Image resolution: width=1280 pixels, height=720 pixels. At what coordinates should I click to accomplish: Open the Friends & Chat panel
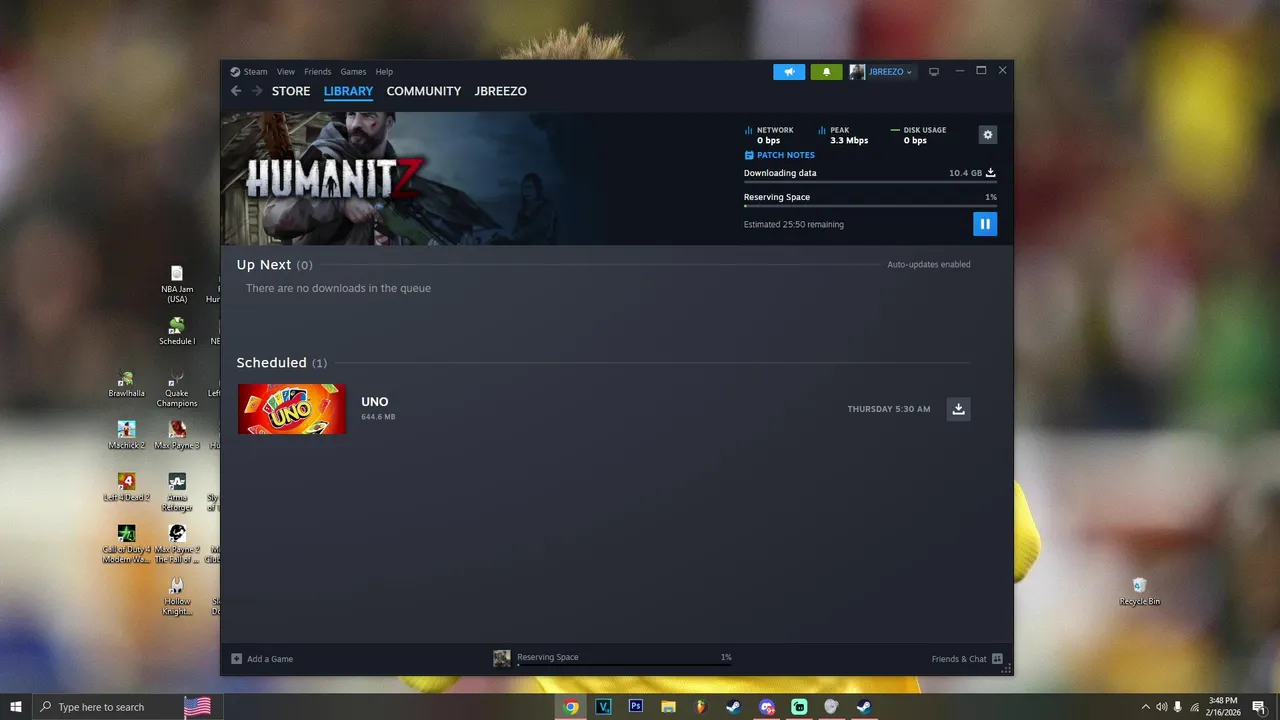click(x=967, y=659)
